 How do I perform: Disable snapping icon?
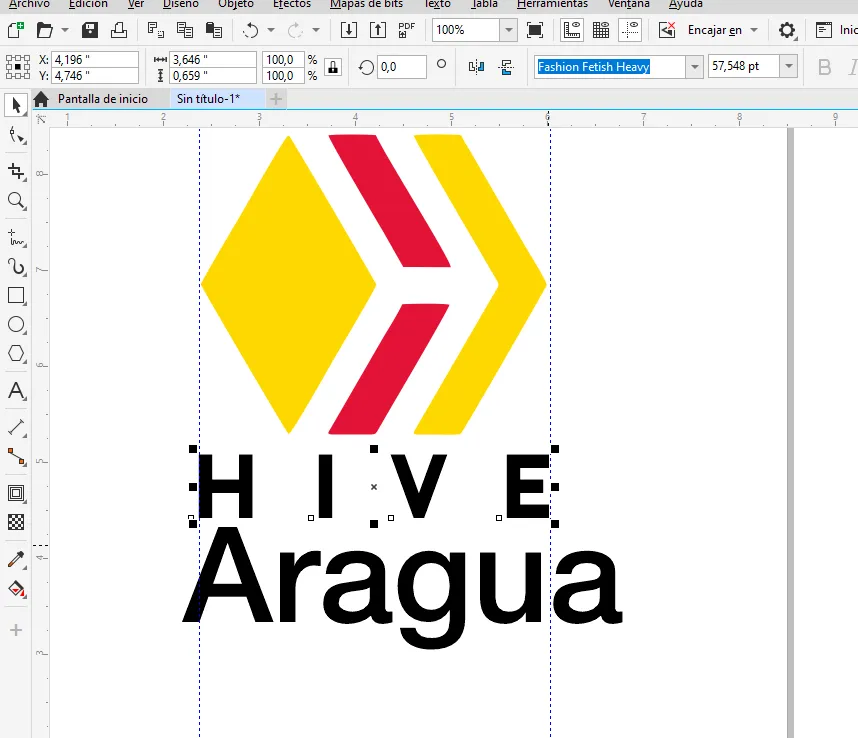pyautogui.click(x=666, y=30)
